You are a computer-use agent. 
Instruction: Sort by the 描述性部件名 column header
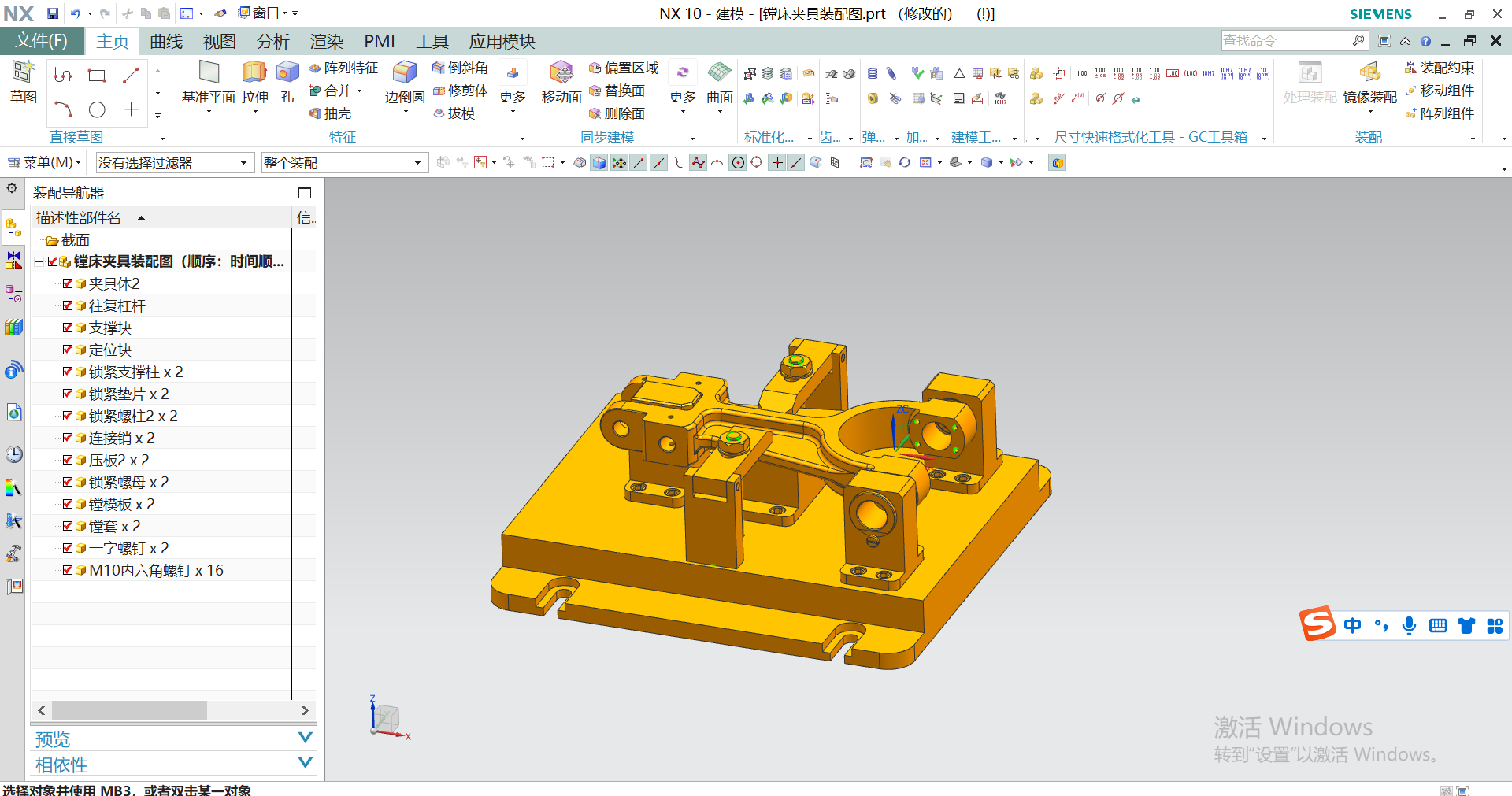[161, 218]
